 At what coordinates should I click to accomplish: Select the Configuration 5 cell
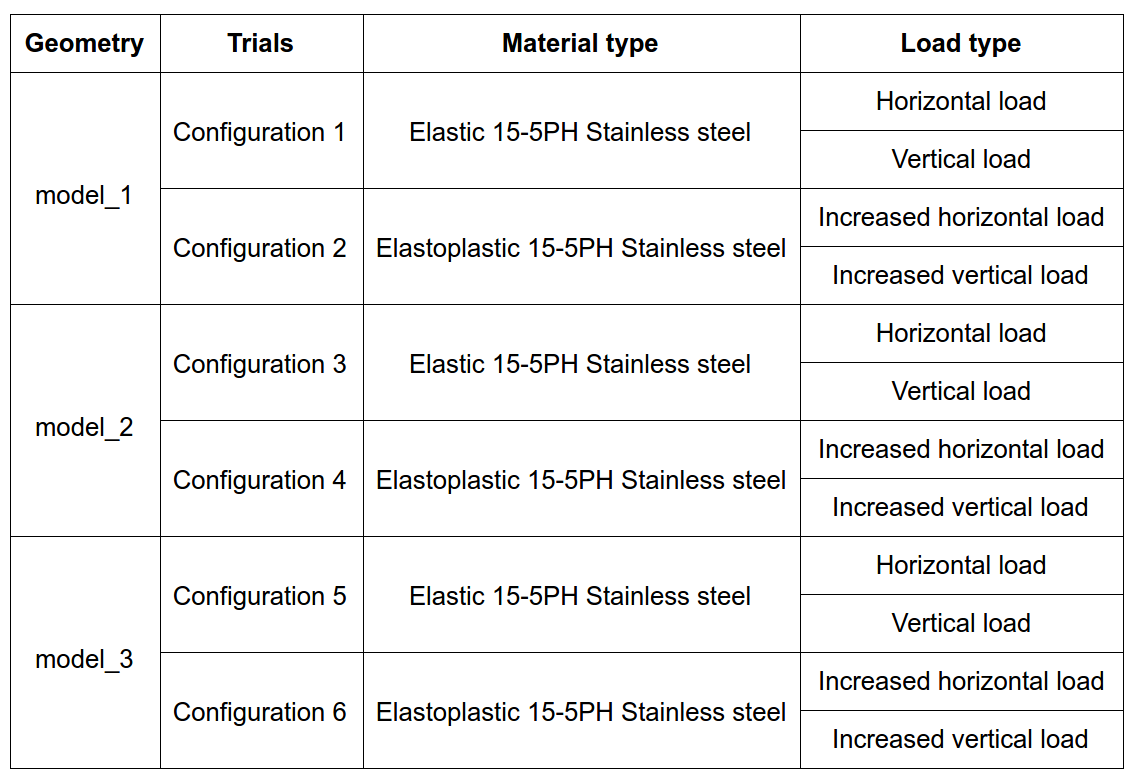(x=260, y=596)
